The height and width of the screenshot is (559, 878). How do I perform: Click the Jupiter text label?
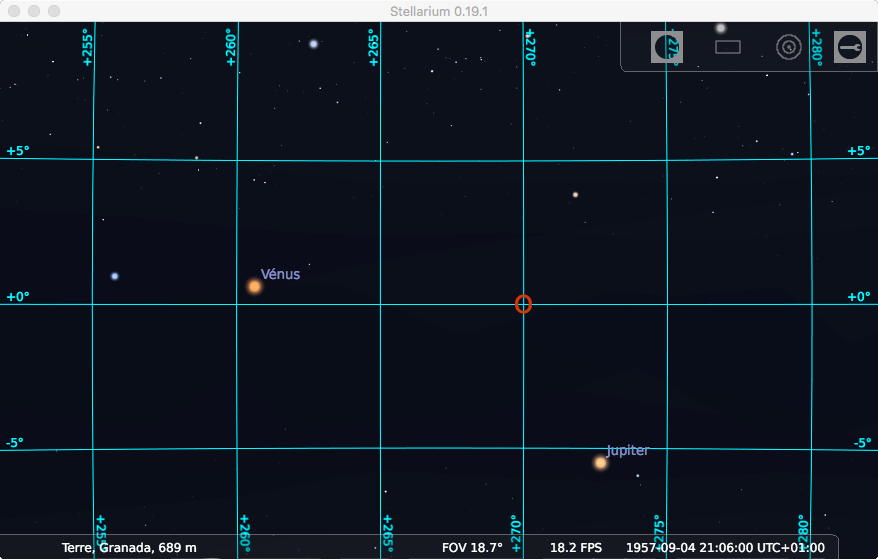[627, 451]
